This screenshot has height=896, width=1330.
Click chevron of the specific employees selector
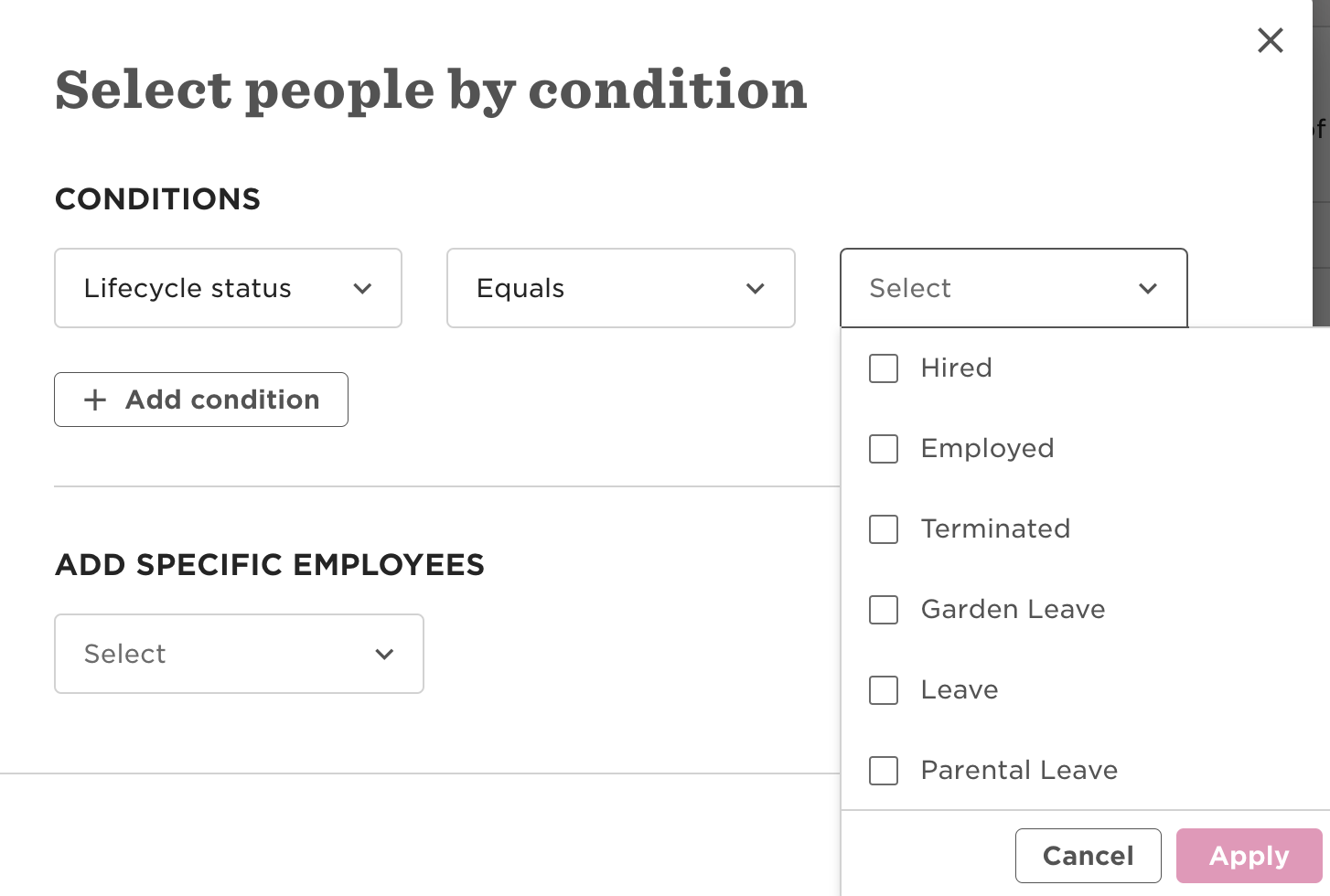click(x=384, y=654)
